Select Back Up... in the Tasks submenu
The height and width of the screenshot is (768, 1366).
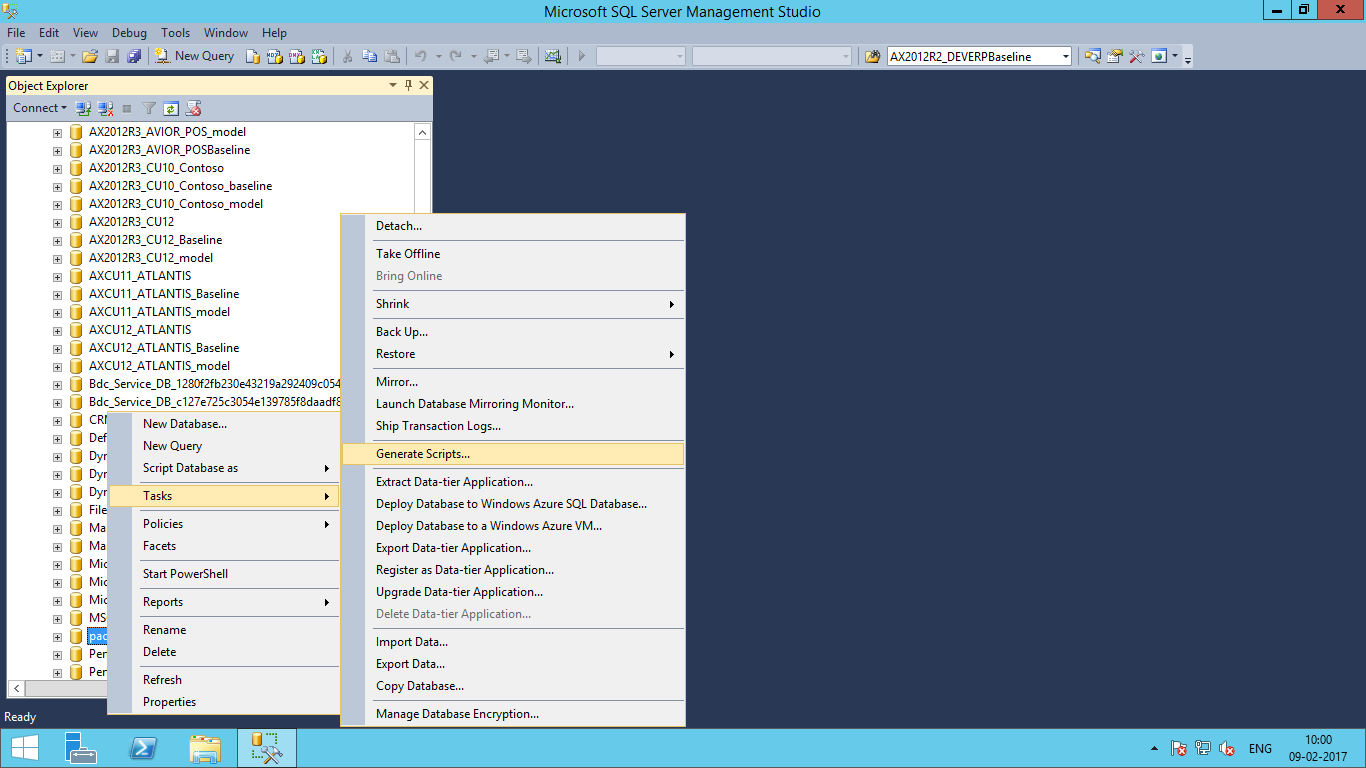click(401, 332)
